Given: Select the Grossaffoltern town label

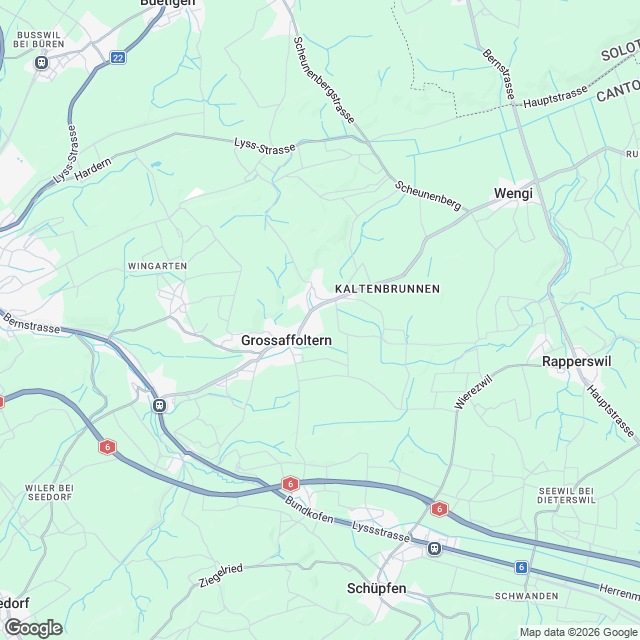Looking at the screenshot, I should (x=286, y=340).
